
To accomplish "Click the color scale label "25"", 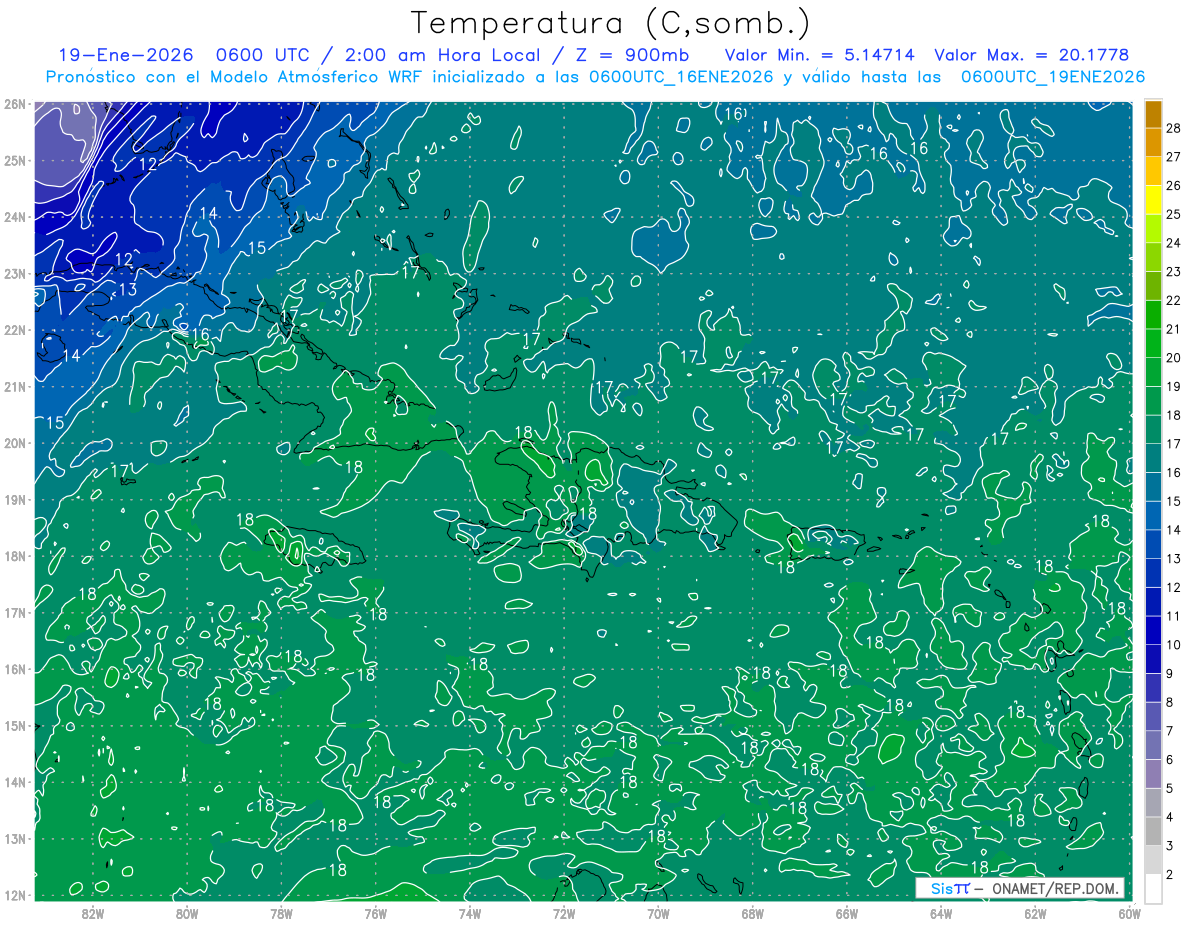I will click(x=1174, y=215).
